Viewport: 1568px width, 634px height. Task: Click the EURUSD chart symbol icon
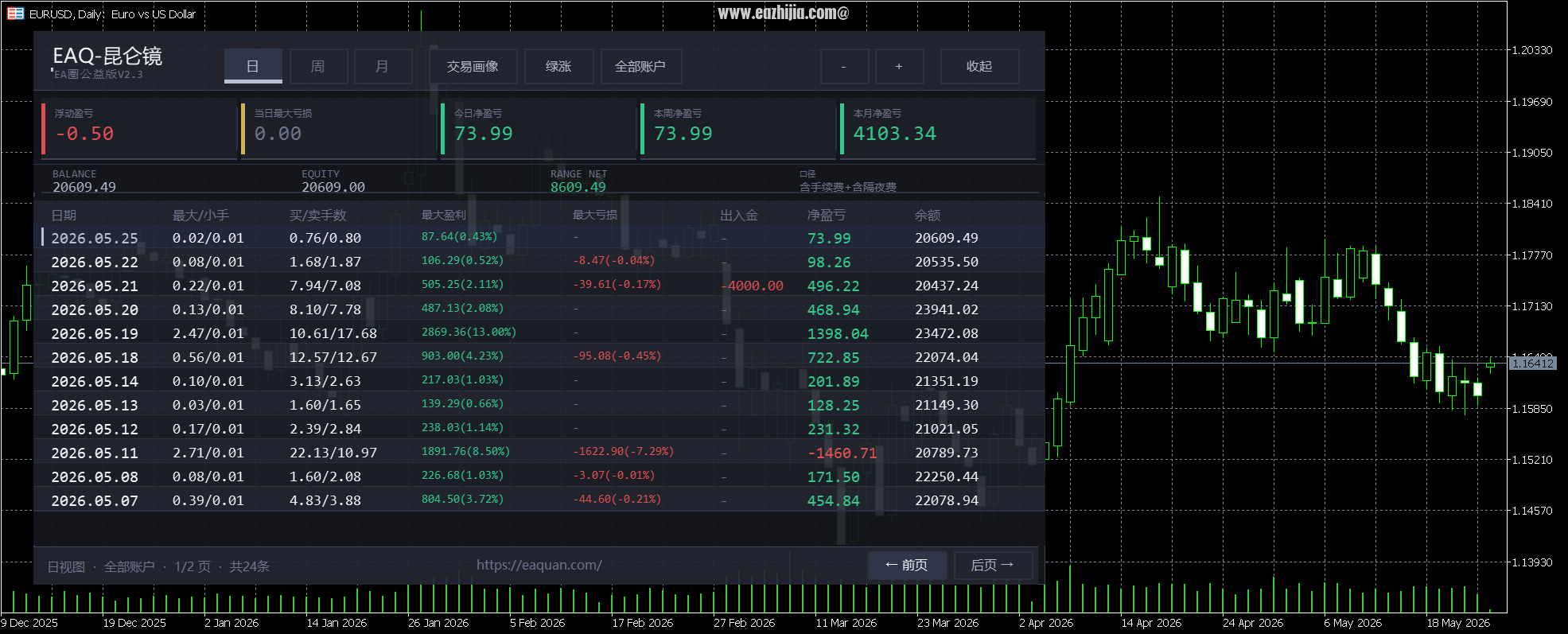point(15,14)
